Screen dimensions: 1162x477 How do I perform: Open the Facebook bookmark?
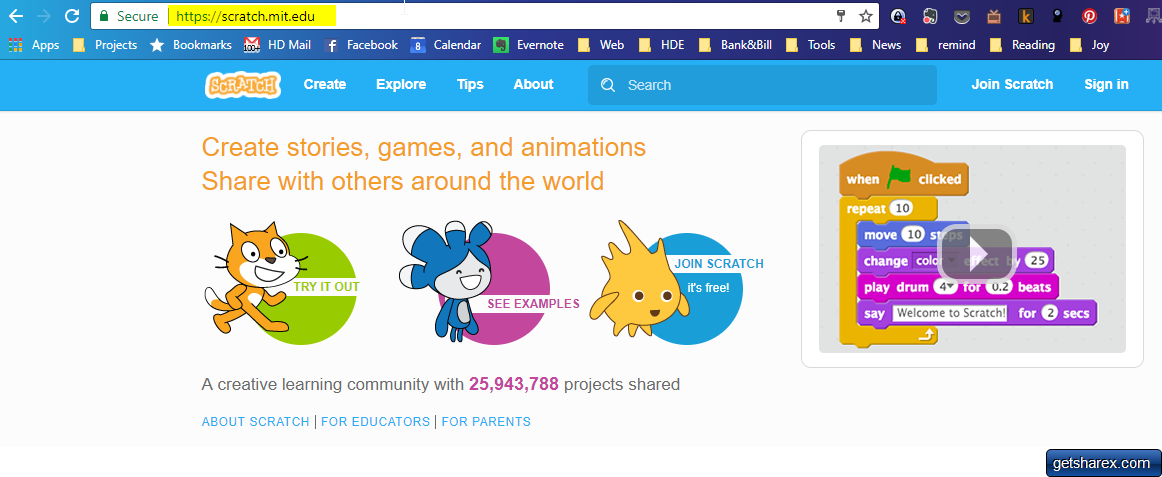click(361, 45)
